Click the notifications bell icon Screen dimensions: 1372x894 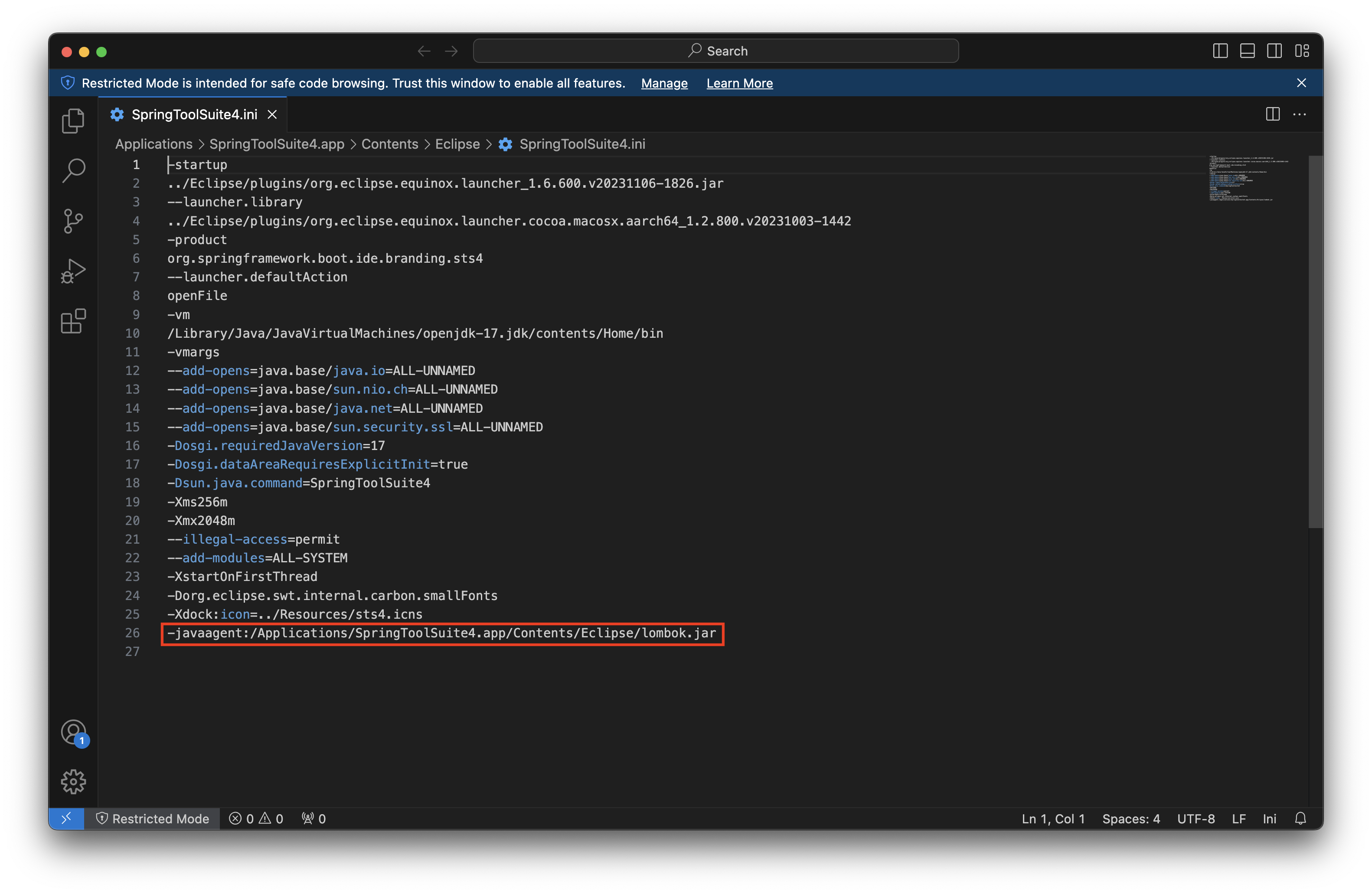pos(1300,819)
